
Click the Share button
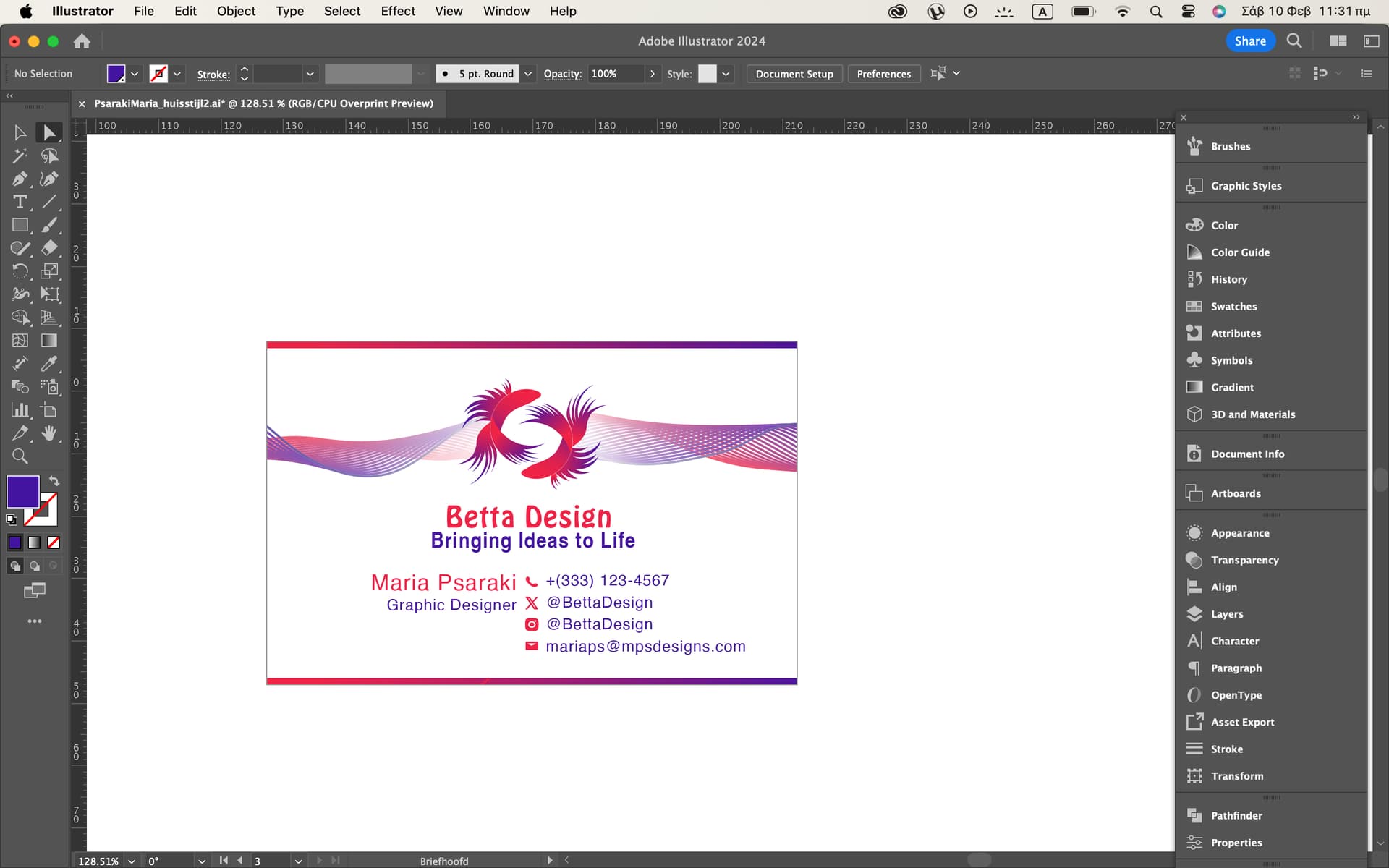point(1249,41)
